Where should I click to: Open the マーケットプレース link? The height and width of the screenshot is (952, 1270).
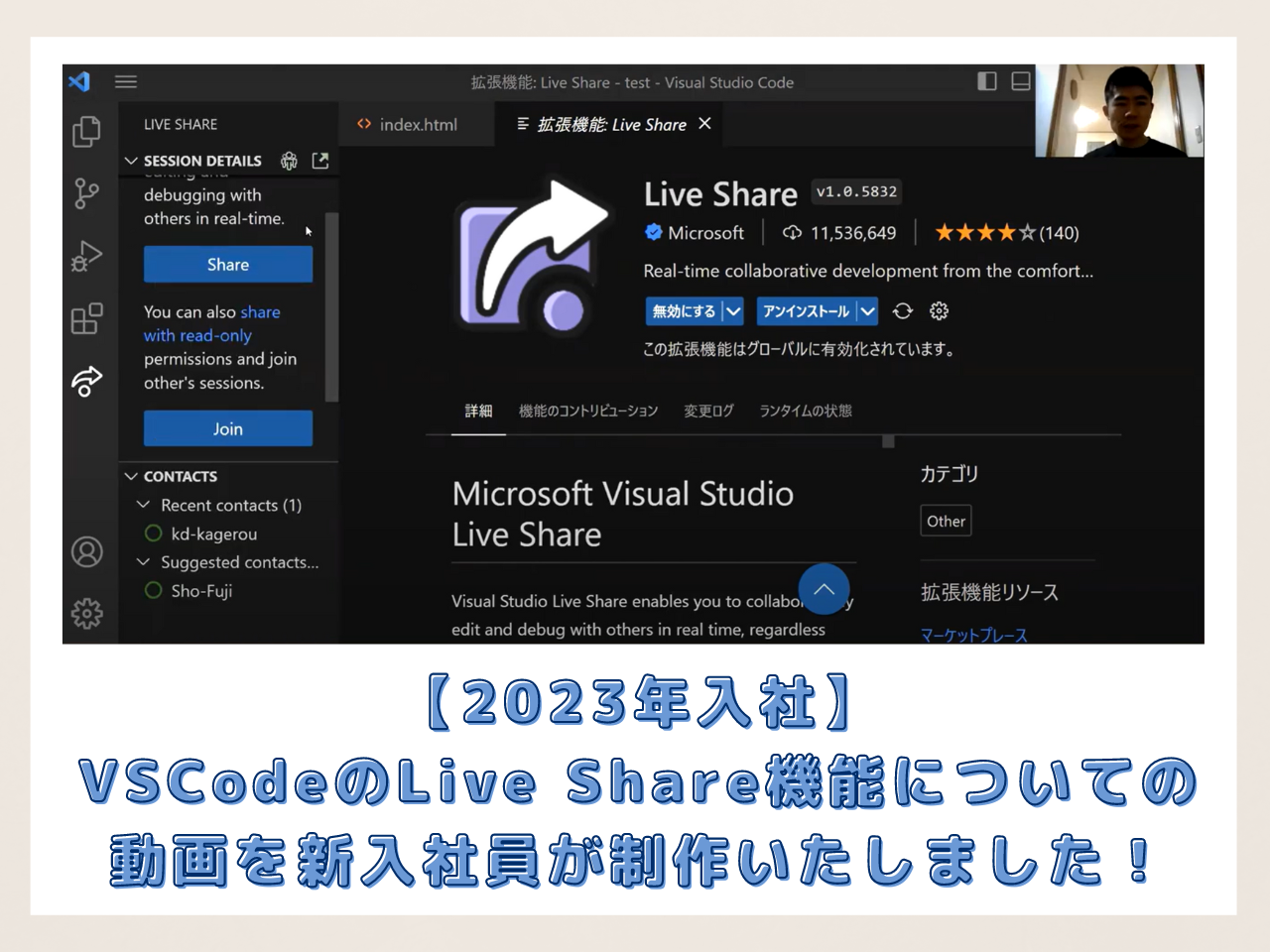pyautogui.click(x=973, y=635)
